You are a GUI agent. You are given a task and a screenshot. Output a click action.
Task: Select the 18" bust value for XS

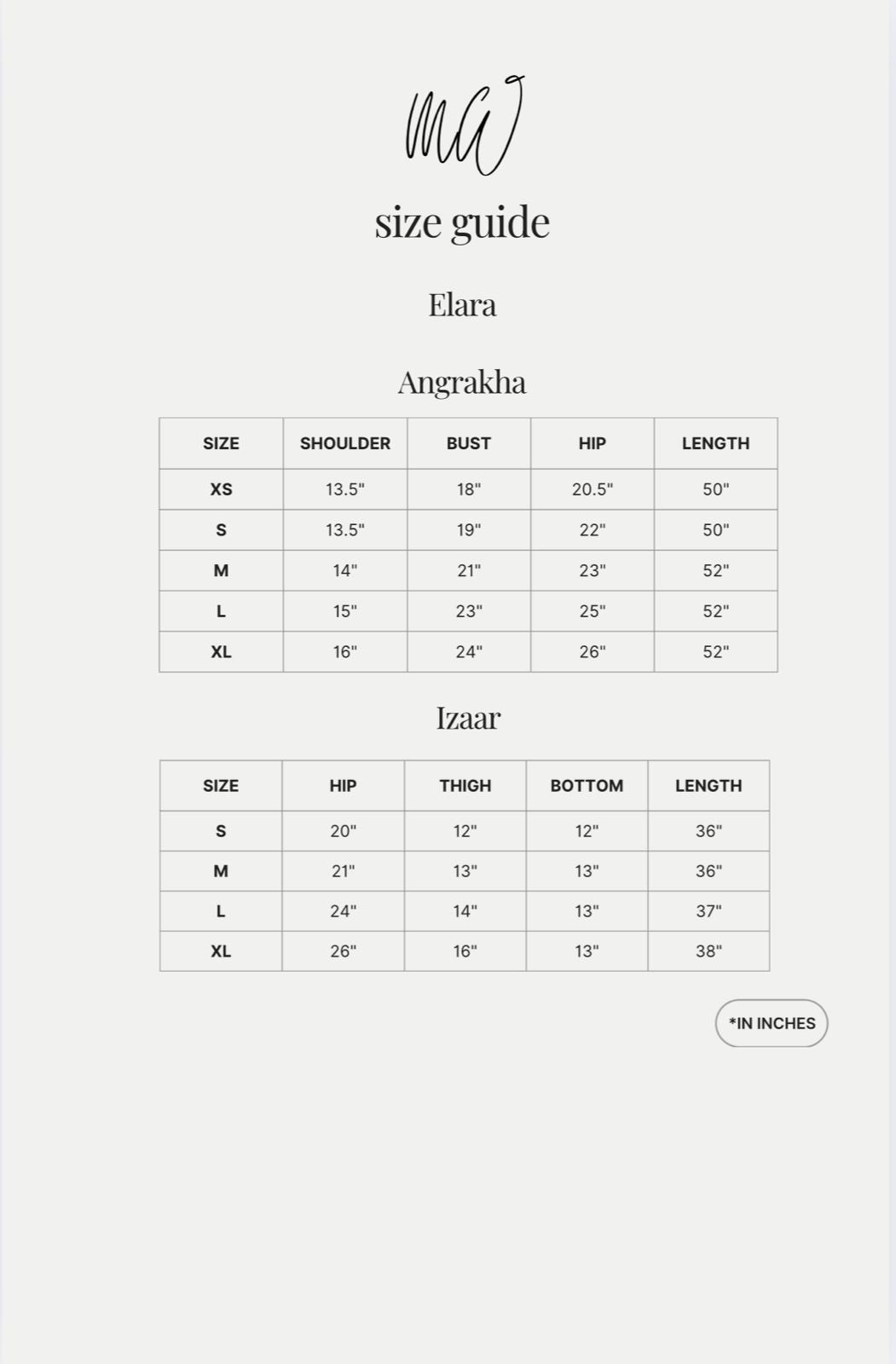click(x=468, y=489)
